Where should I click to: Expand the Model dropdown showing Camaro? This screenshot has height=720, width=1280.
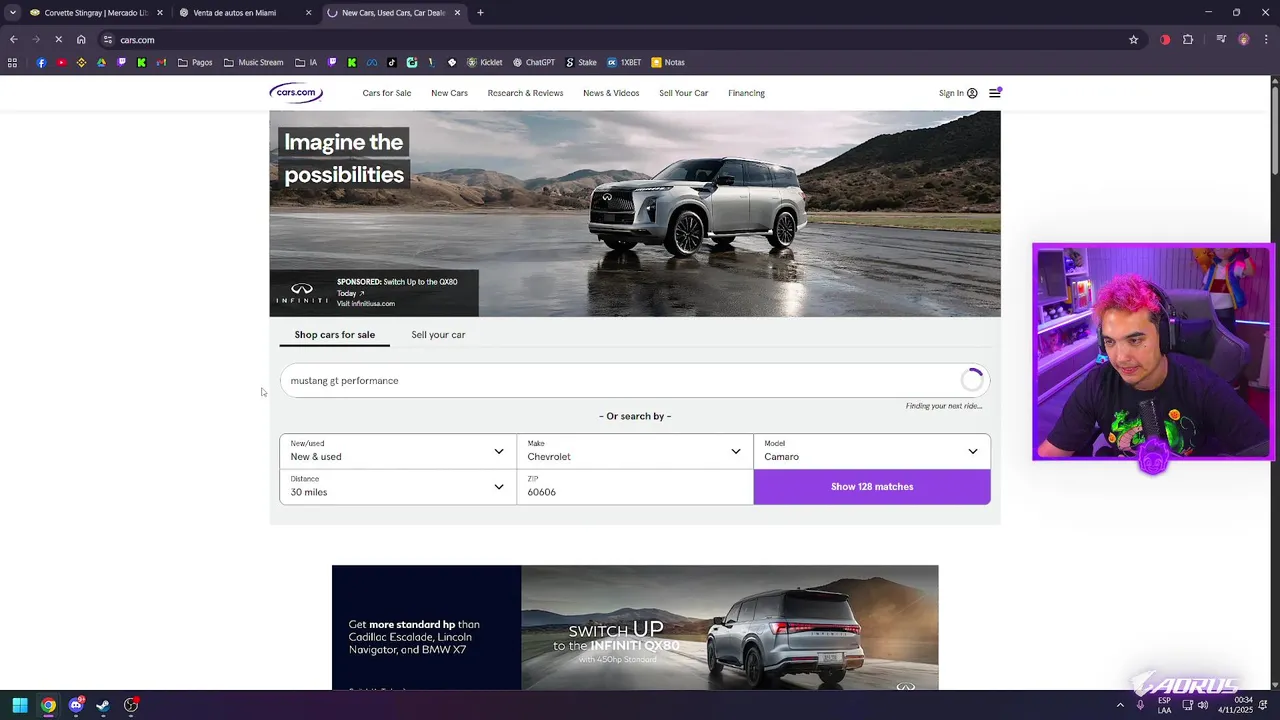coord(872,451)
